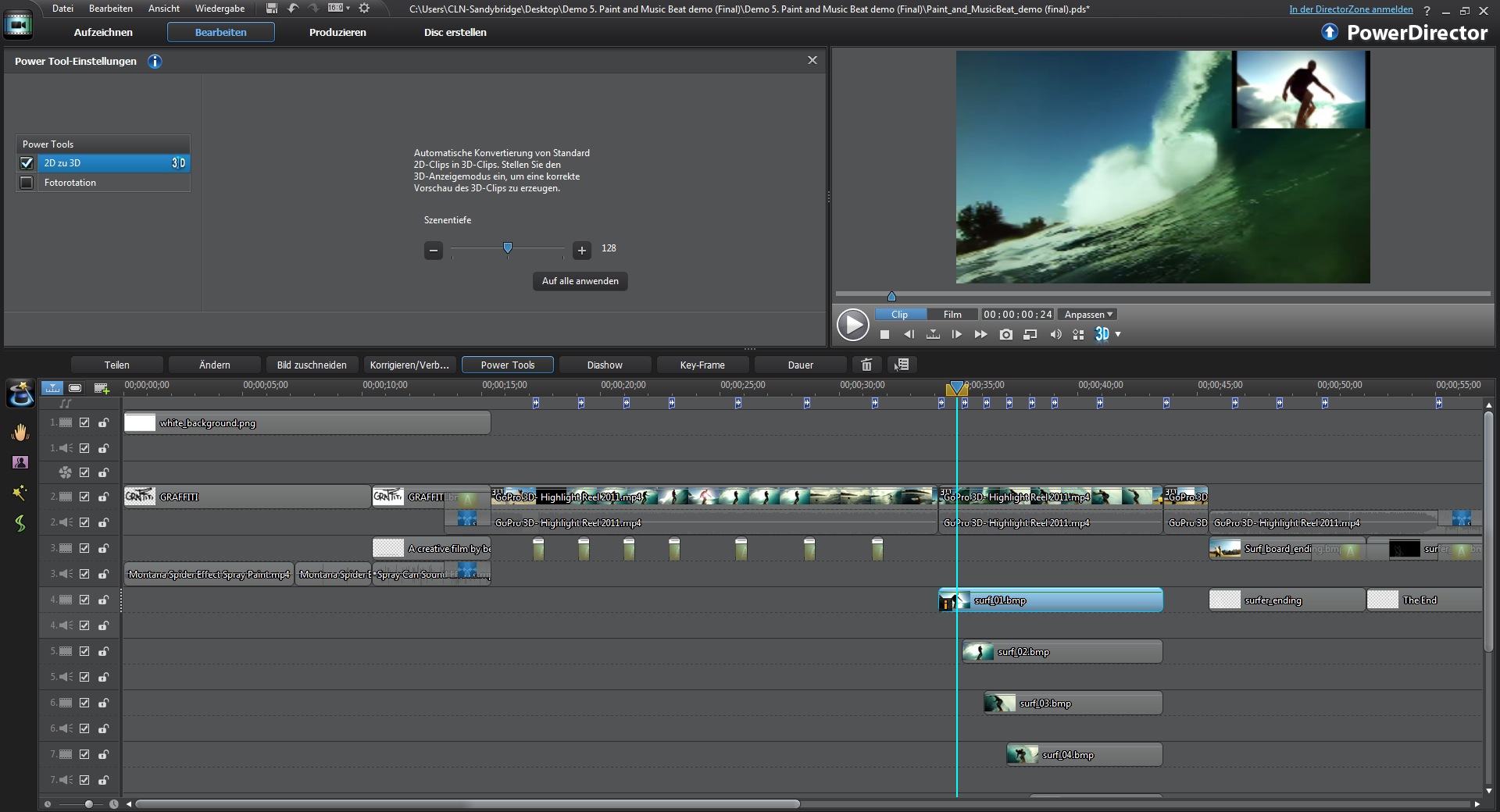
Task: Open the Bearbeiten menu in menu bar
Action: [110, 9]
